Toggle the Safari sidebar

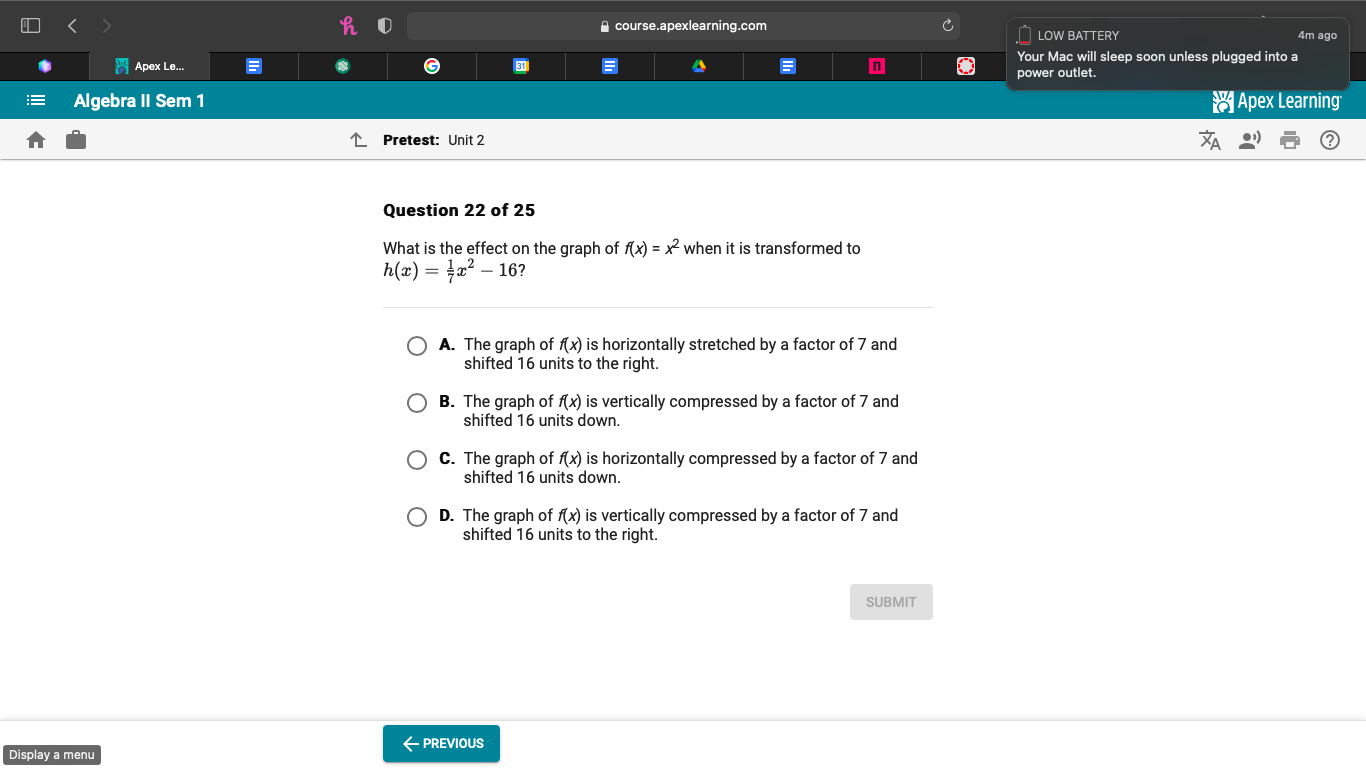pyautogui.click(x=31, y=26)
